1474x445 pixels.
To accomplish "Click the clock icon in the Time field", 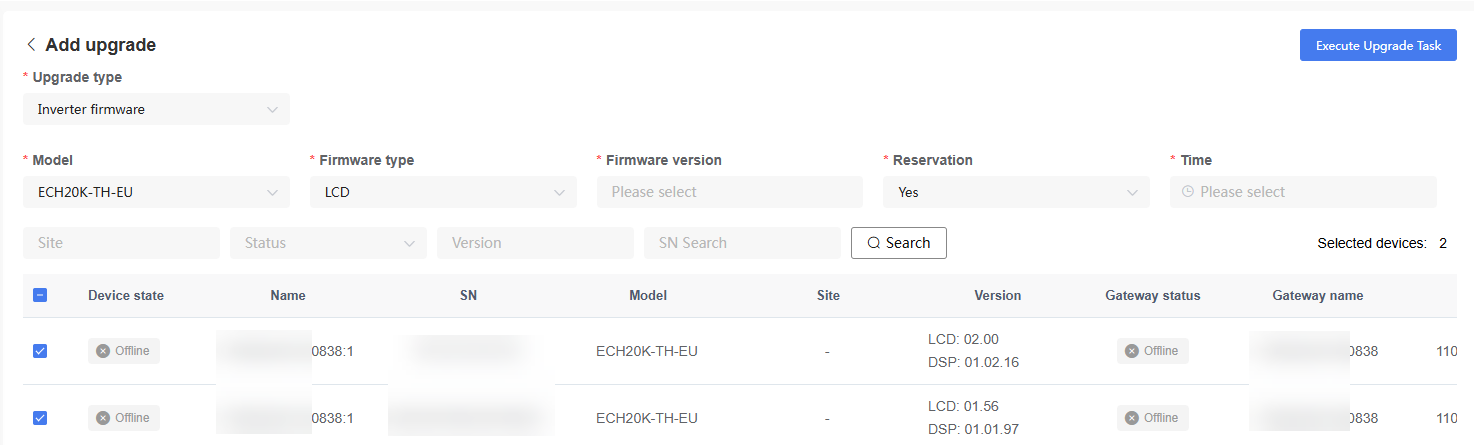I will [1188, 192].
